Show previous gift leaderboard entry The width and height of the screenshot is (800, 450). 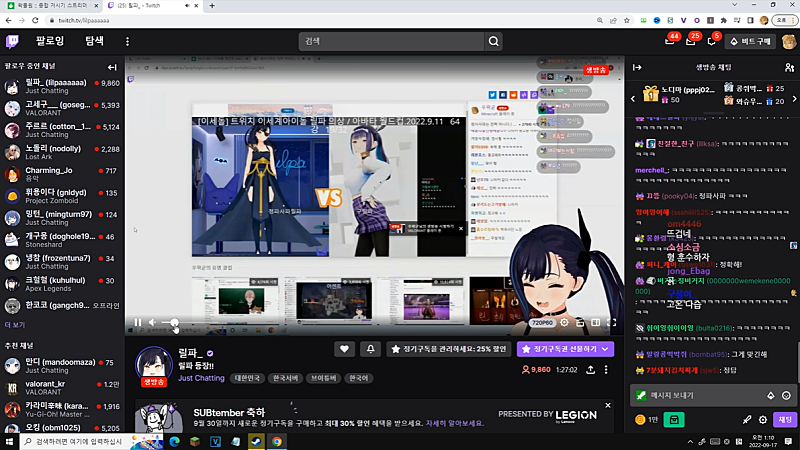633,99
